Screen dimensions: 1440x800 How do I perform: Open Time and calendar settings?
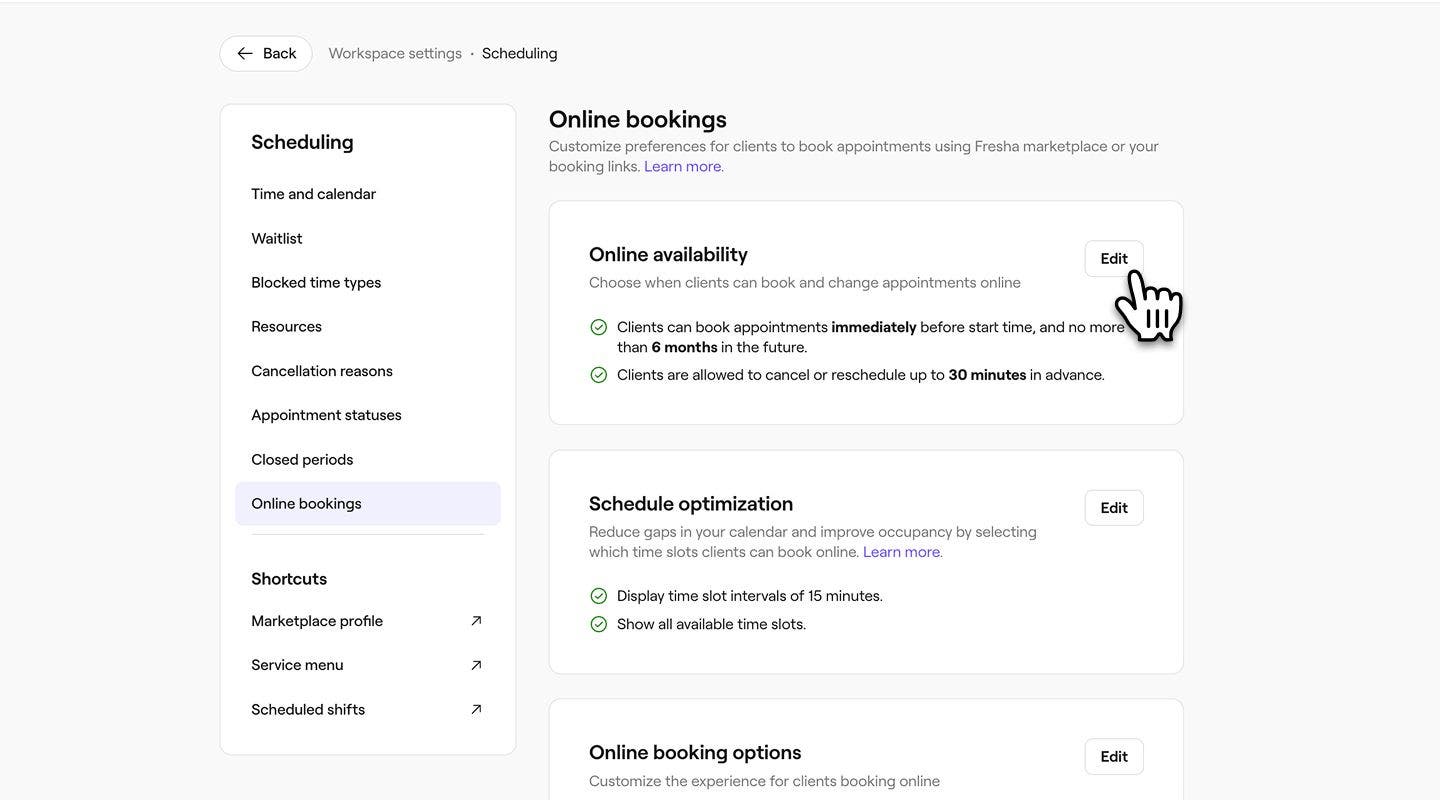313,194
